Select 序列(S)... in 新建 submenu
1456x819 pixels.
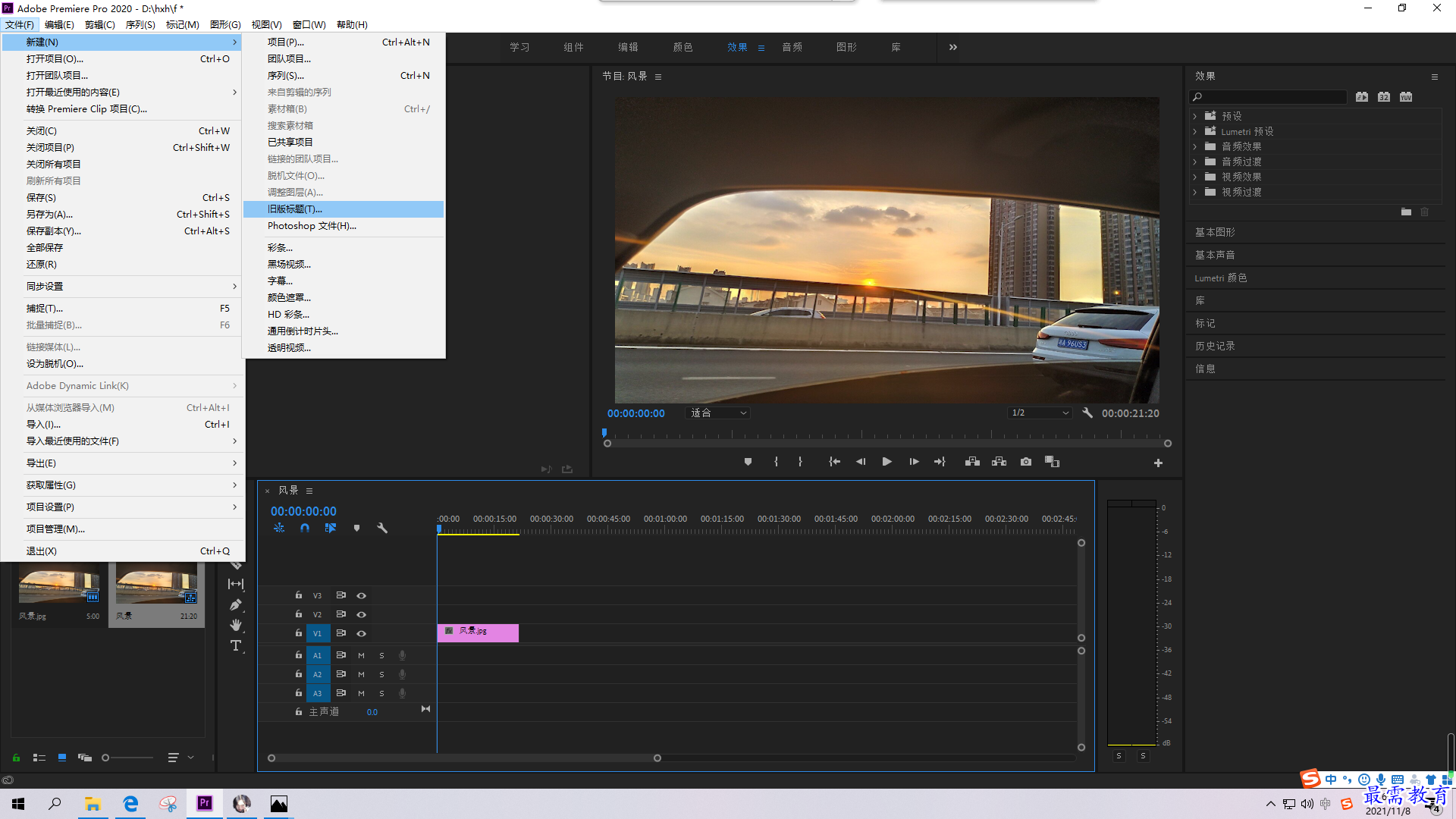coord(344,76)
